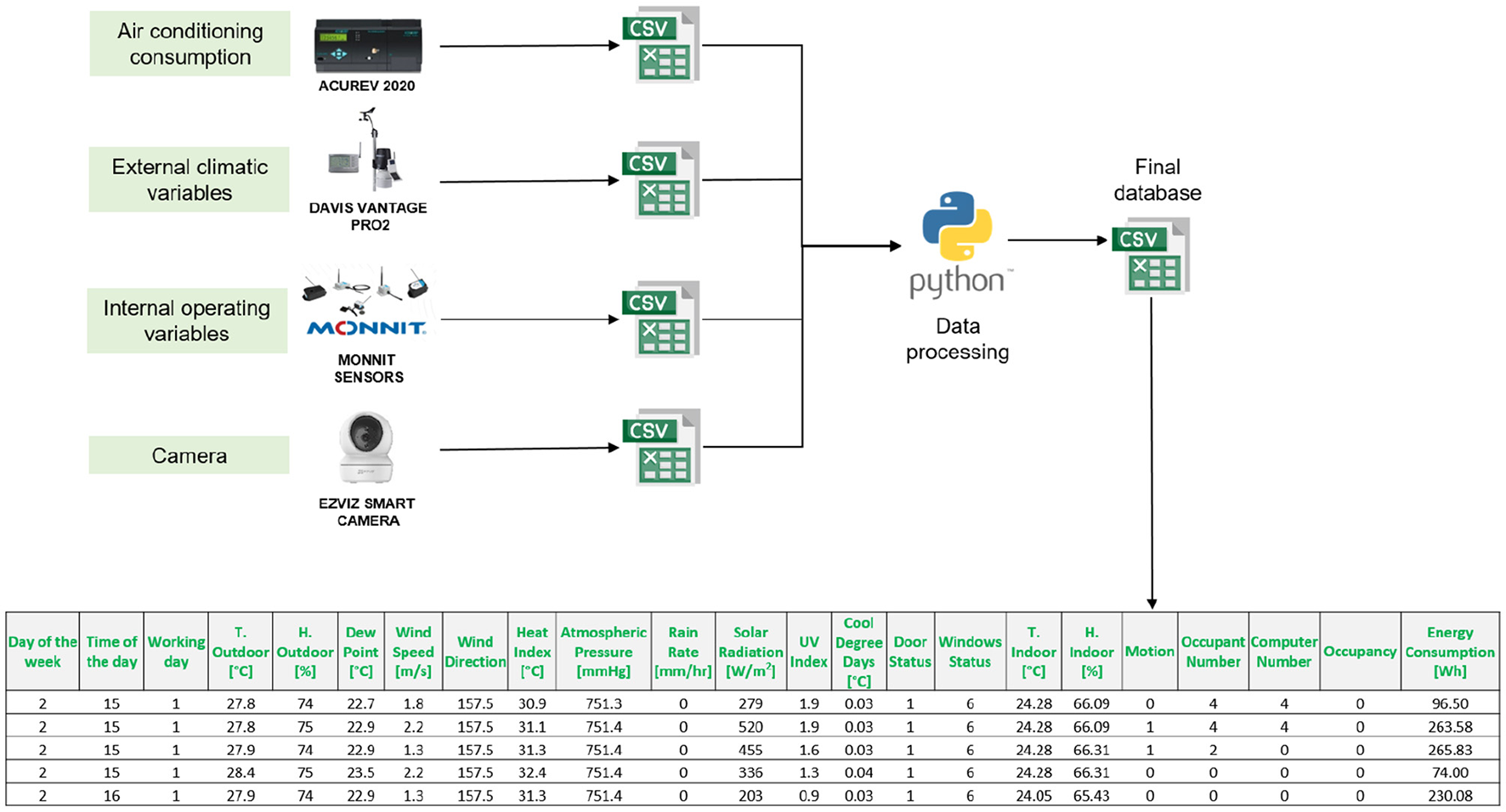Viewport: 1506px width, 812px height.
Task: Click the CSV icon beside Davis Vantage Pro2
Action: click(662, 180)
